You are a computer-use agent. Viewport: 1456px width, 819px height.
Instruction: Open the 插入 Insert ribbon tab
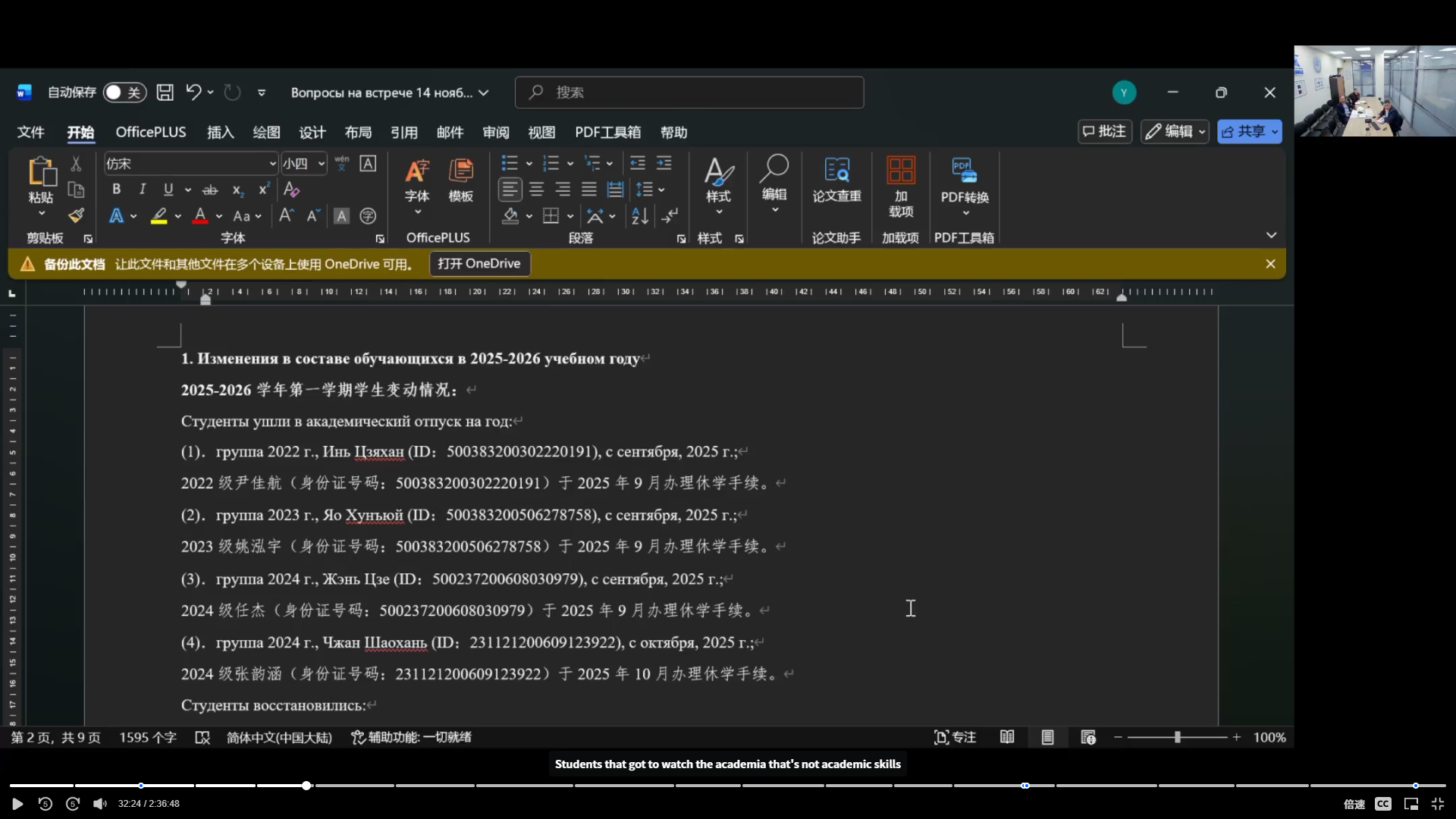(x=220, y=132)
